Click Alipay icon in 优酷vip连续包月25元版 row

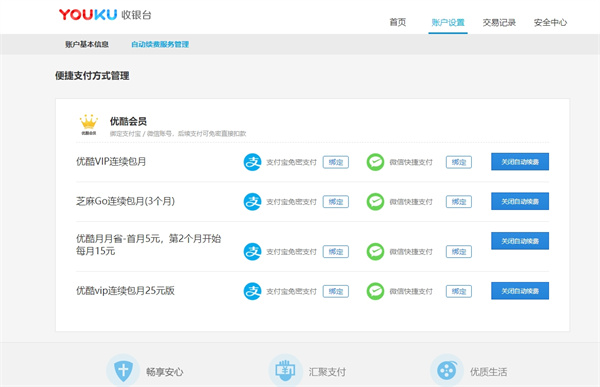pos(253,291)
